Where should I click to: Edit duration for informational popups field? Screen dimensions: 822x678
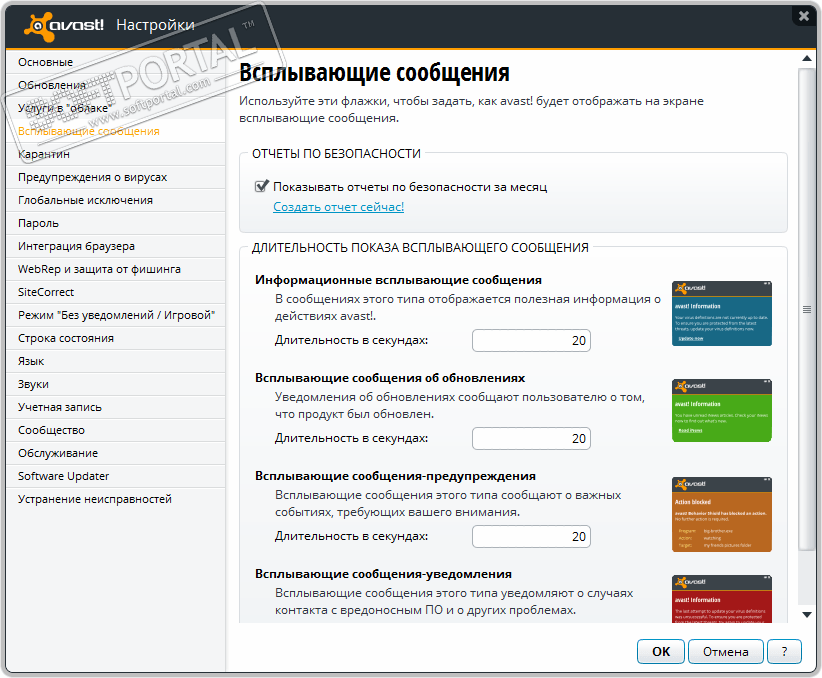pyautogui.click(x=532, y=341)
